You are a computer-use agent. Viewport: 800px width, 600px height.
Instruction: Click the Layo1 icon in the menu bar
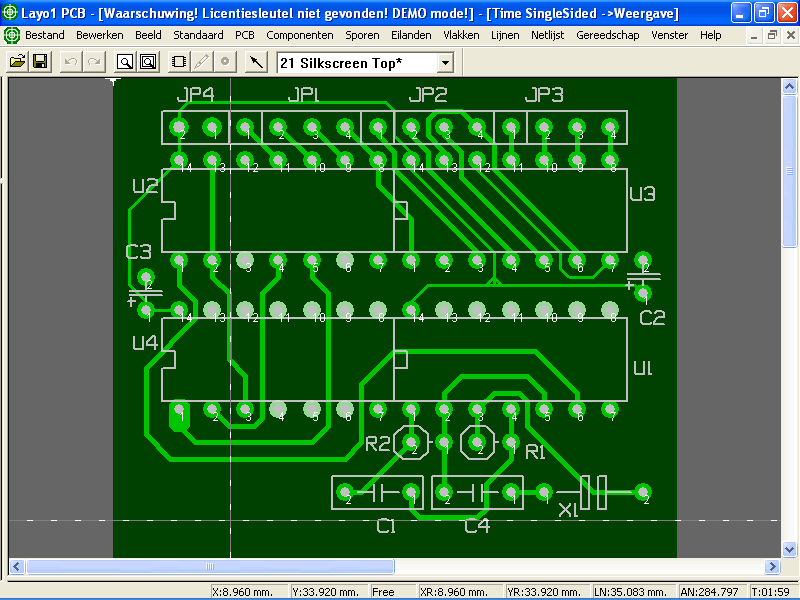click(12, 35)
